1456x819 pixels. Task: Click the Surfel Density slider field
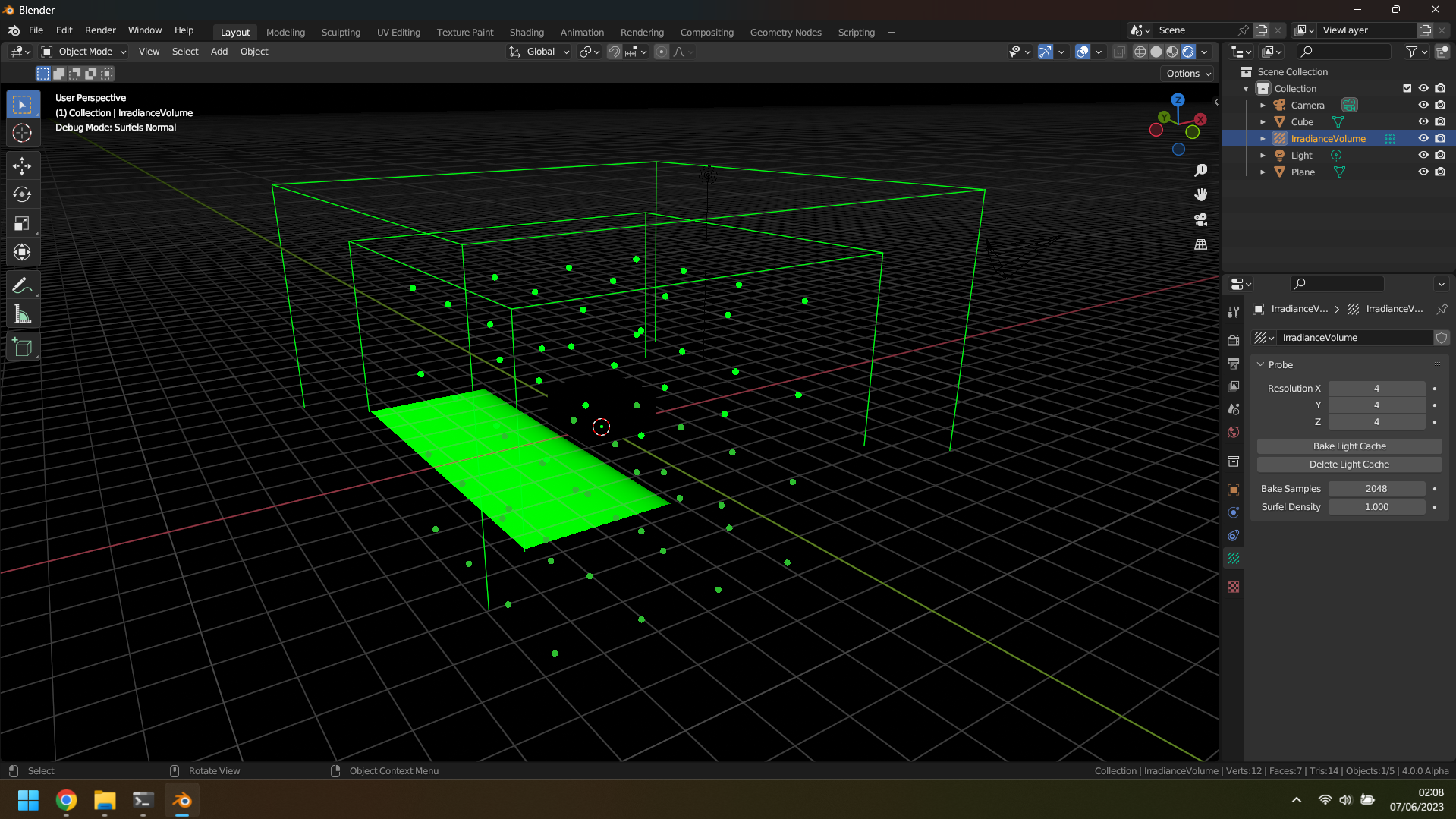click(1376, 507)
